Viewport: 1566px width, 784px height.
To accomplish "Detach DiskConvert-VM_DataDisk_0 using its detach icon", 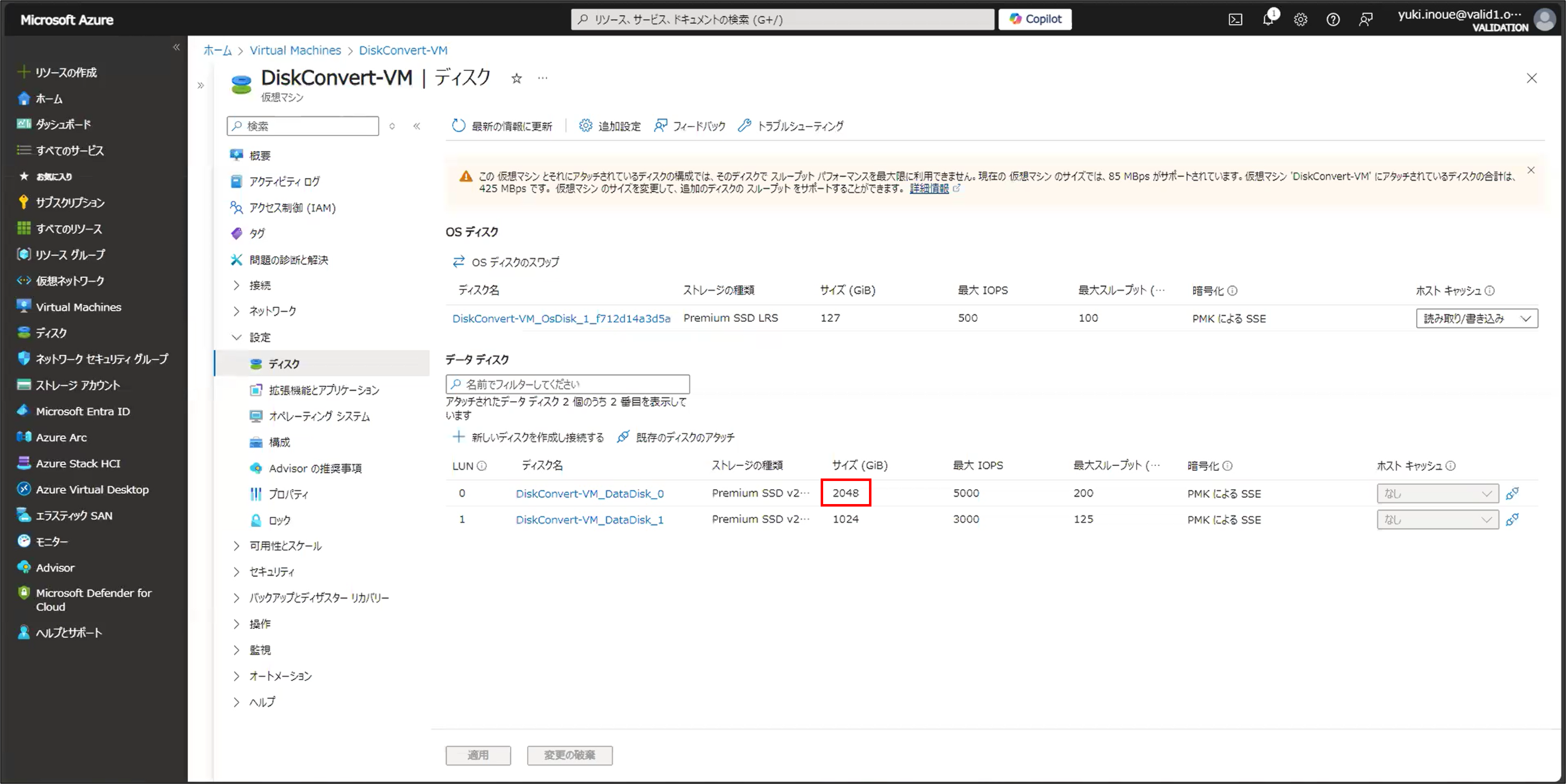I will click(1512, 493).
